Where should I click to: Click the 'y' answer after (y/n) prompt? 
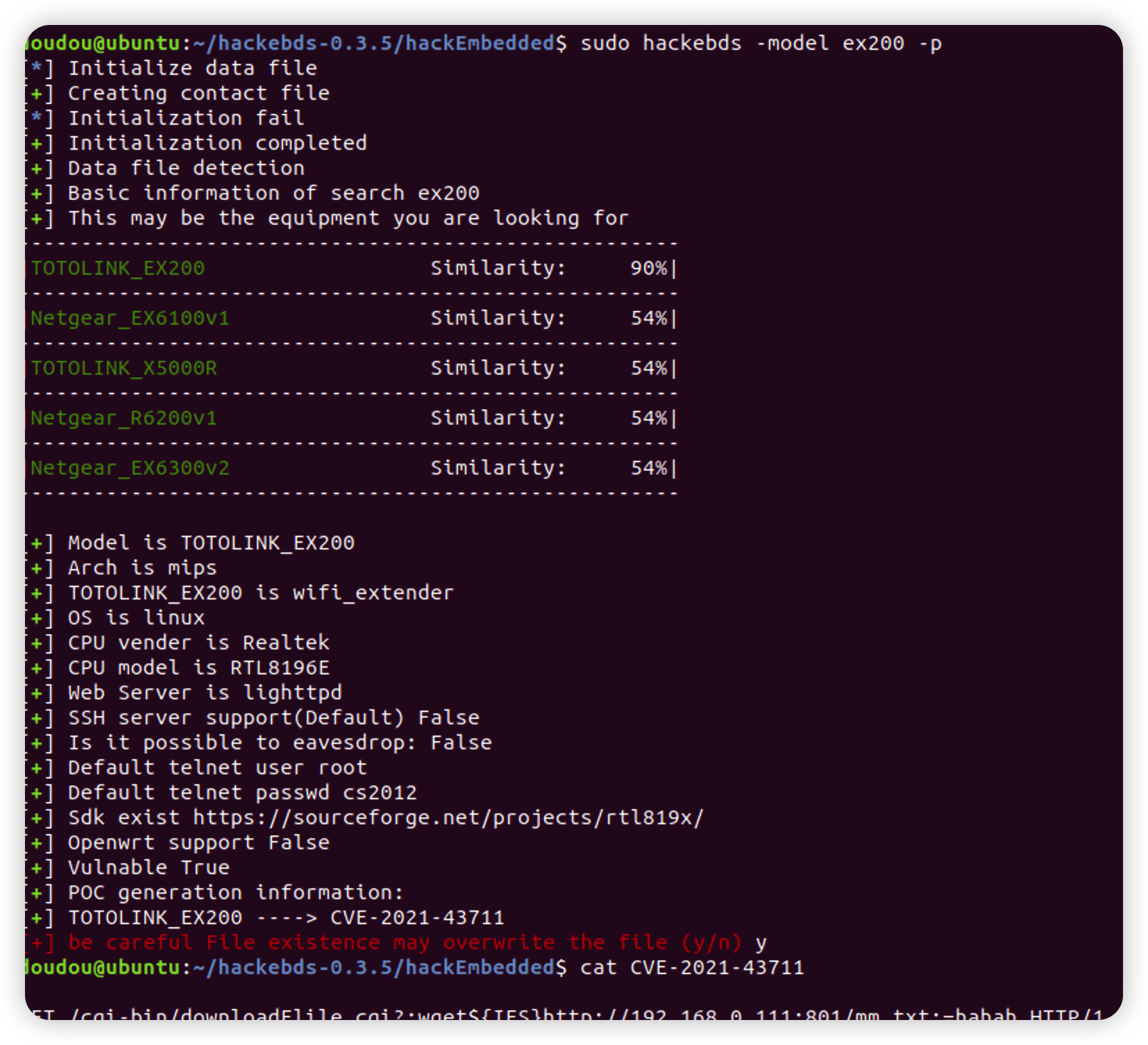coord(761,944)
